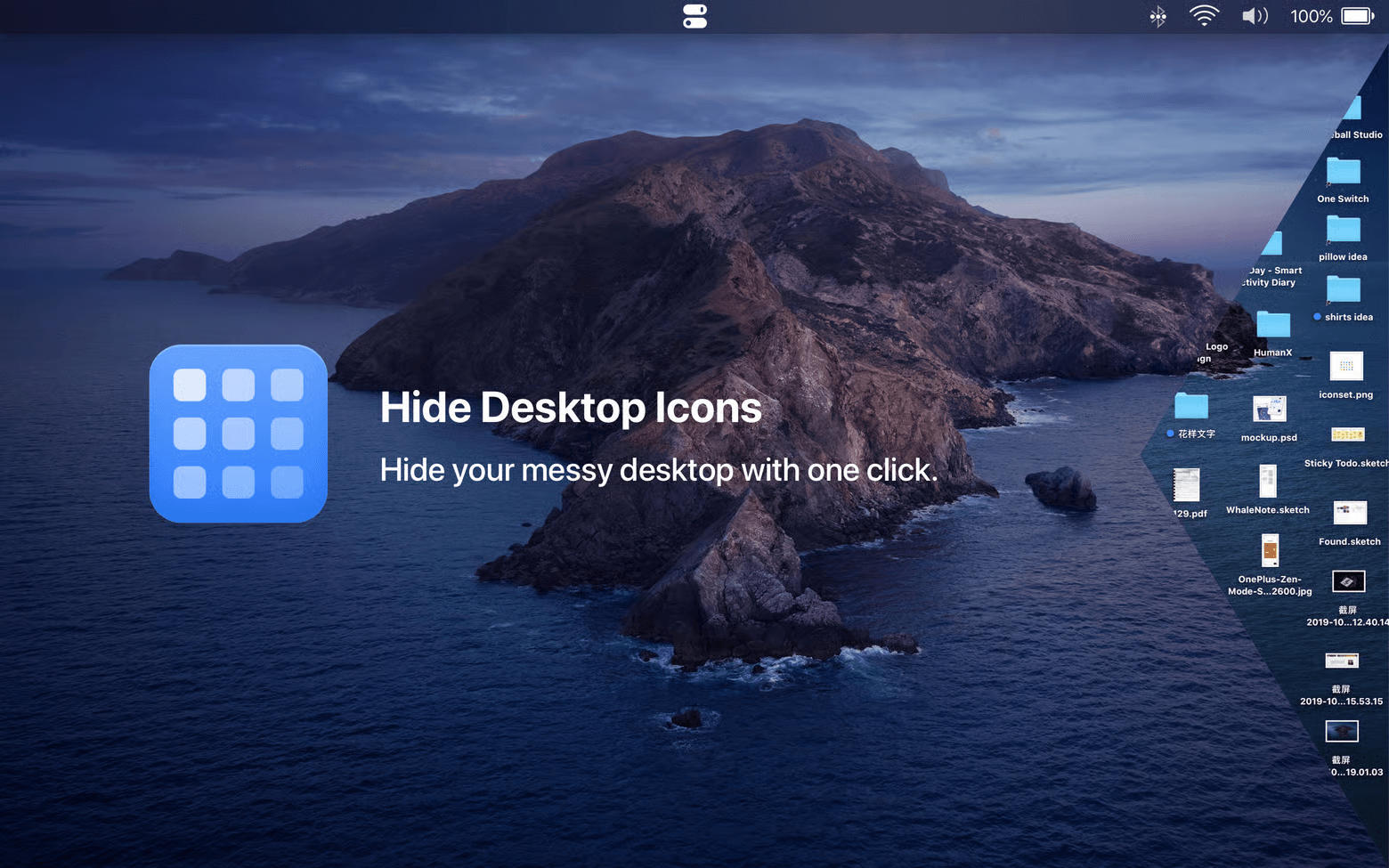Select the Found.sketch file
Image resolution: width=1389 pixels, height=868 pixels.
tap(1350, 512)
